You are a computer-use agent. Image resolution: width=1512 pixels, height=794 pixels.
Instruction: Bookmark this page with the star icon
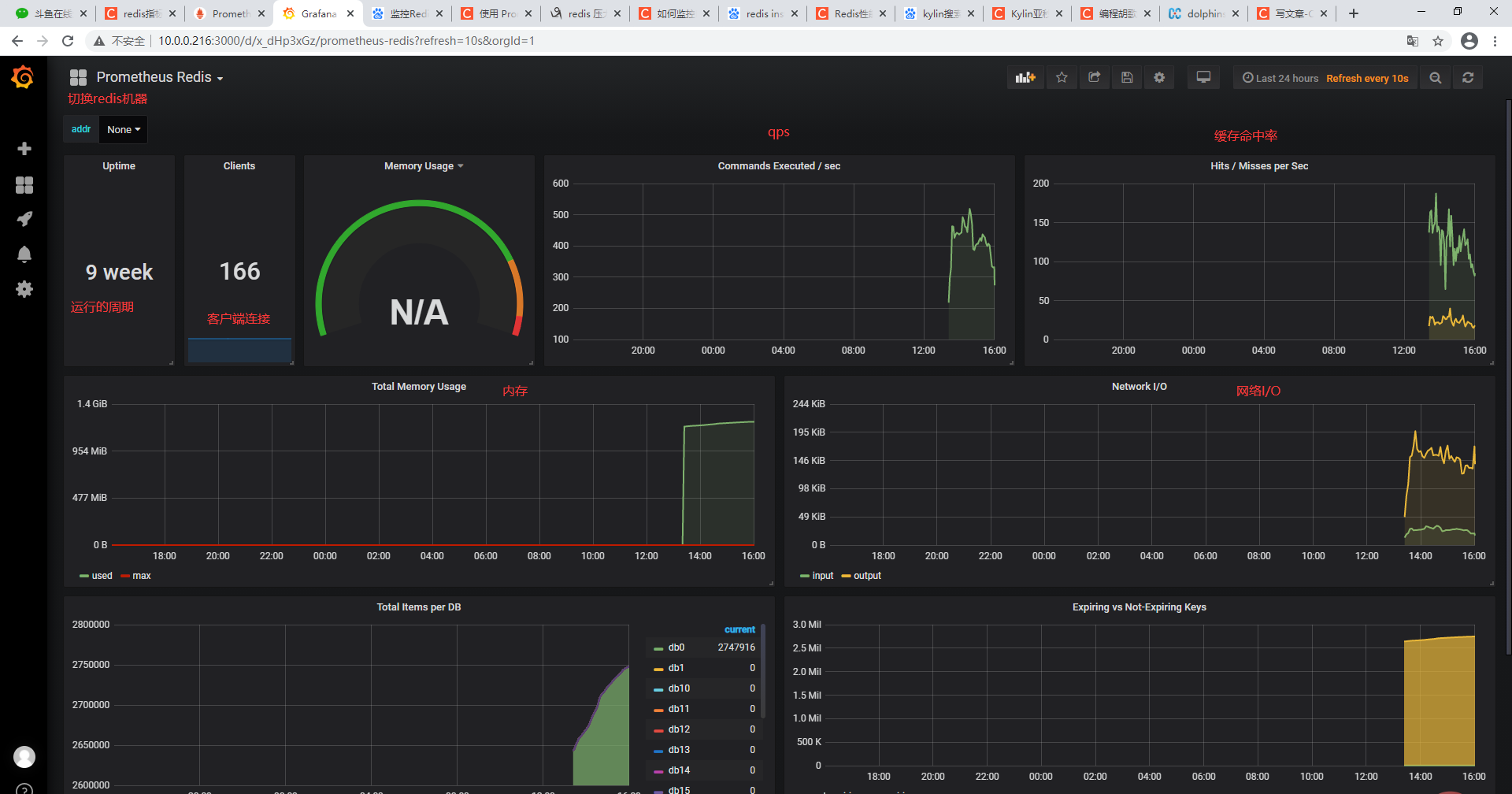tap(1438, 41)
